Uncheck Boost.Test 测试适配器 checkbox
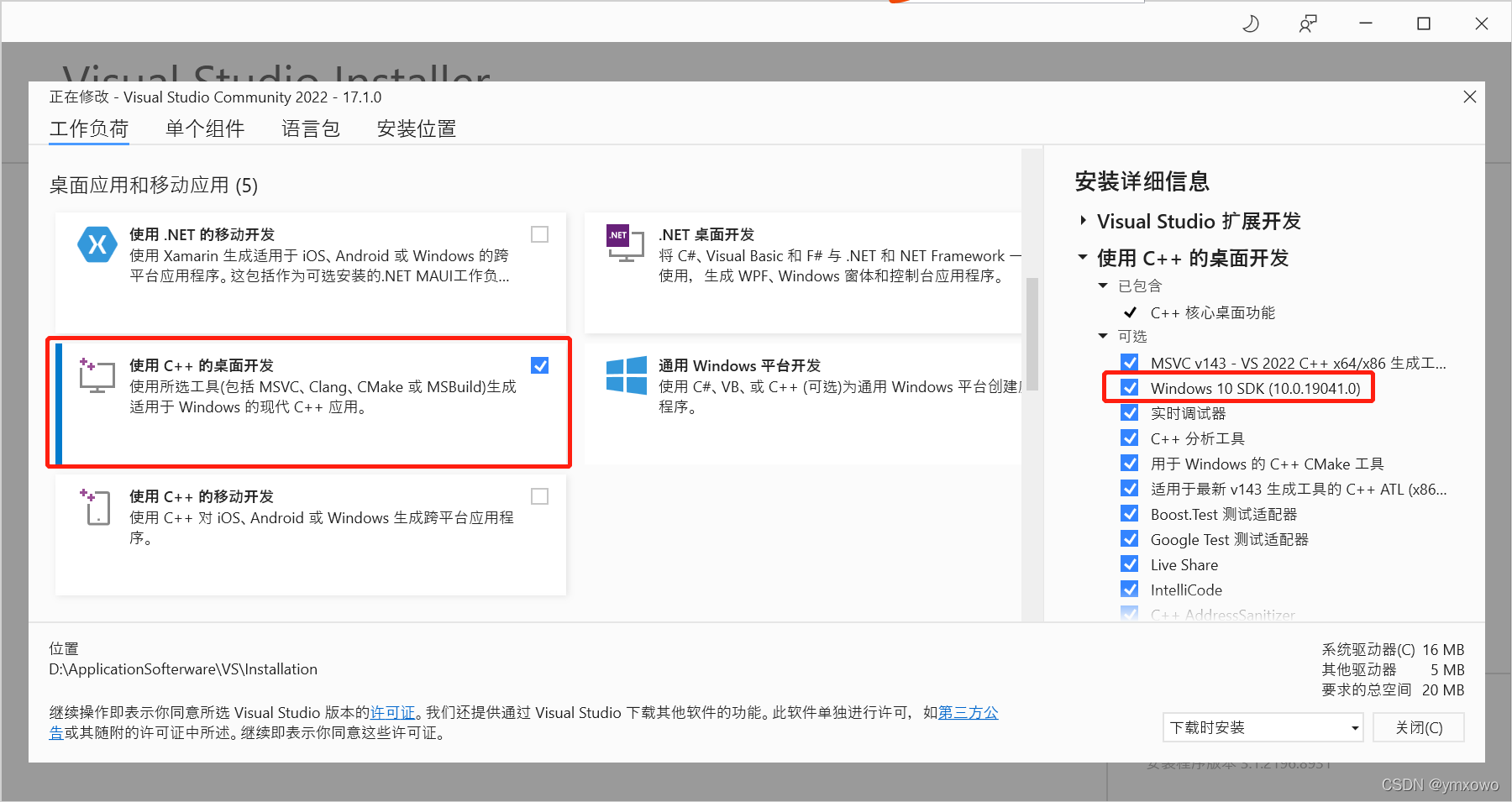The image size is (1512, 802). point(1130,514)
